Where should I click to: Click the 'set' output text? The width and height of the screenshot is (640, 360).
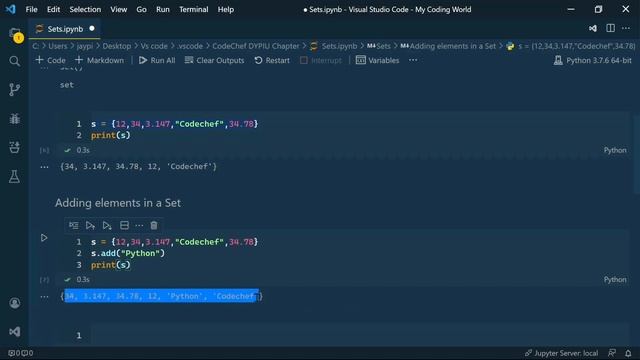coord(67,85)
